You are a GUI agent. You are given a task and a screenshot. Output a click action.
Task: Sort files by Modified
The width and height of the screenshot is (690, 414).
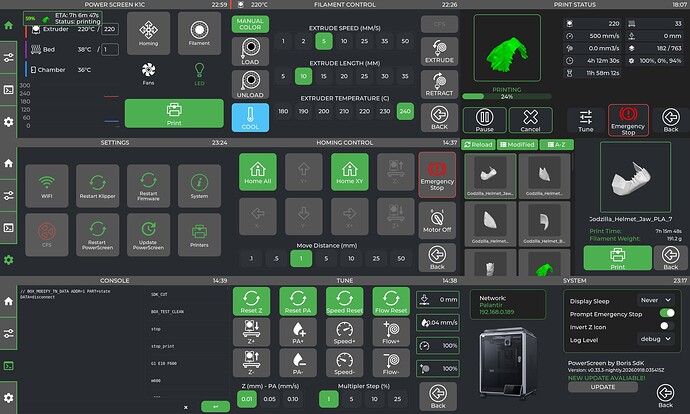pyautogui.click(x=517, y=144)
